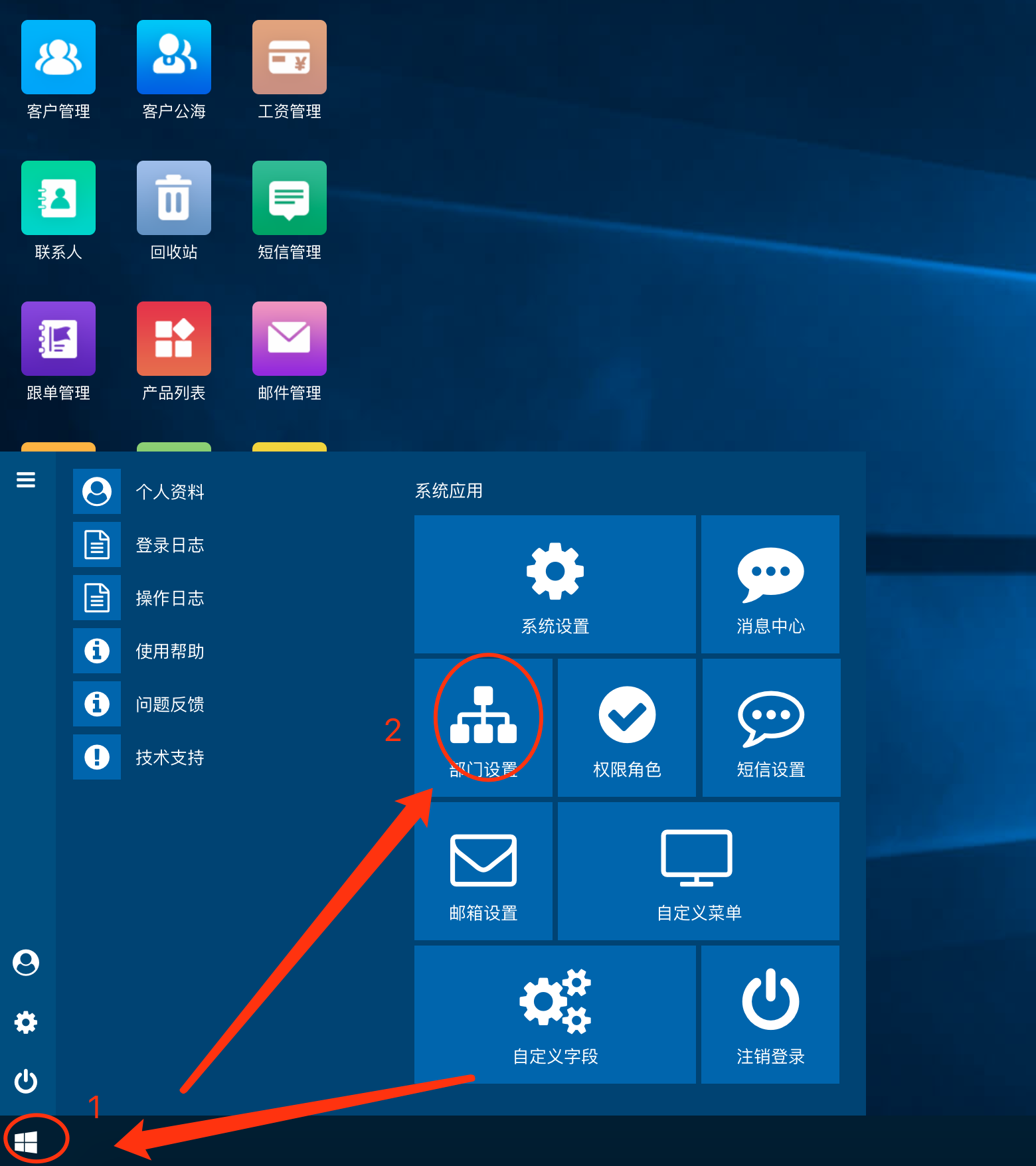Image resolution: width=1036 pixels, height=1166 pixels.
Task: Open the 产品列表 desktop icon
Action: [174, 339]
